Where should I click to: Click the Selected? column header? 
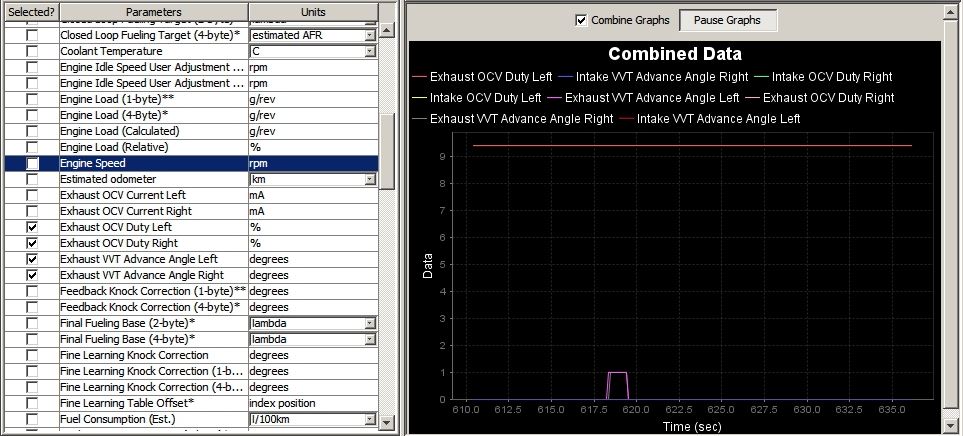[29, 10]
